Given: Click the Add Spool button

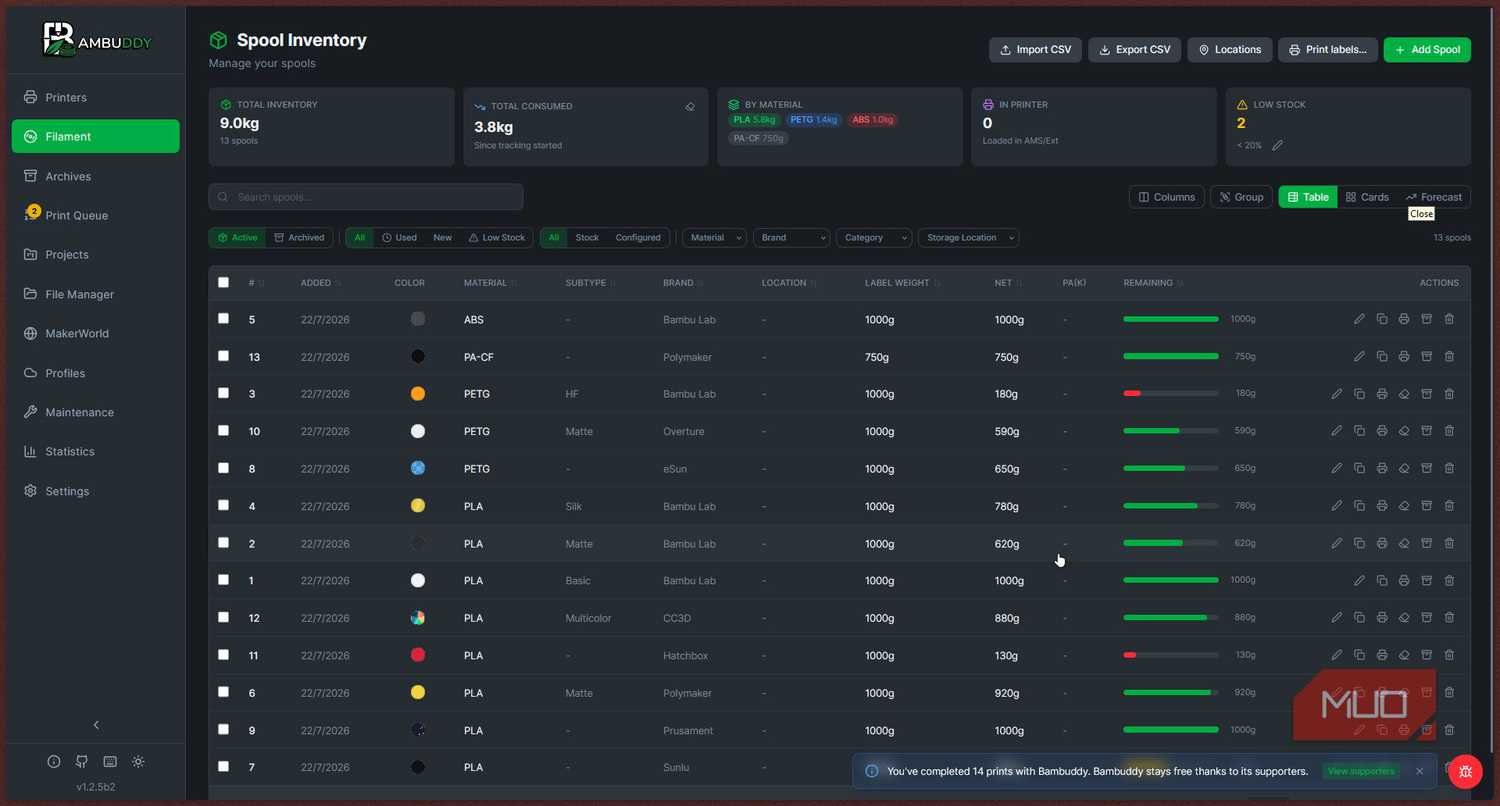Looking at the screenshot, I should [x=1427, y=50].
